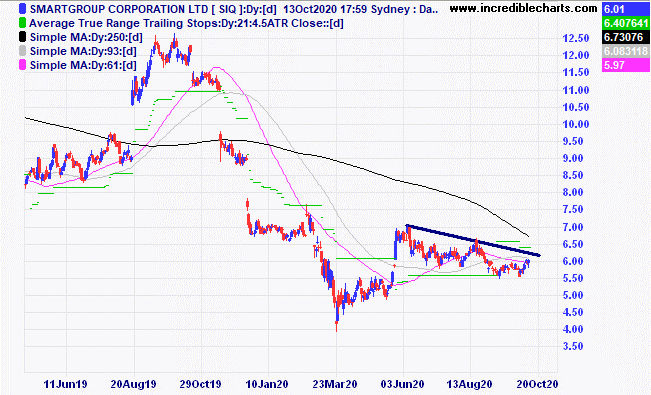Viewport: 651px width, 395px height.
Task: Click the 8.50 price axis label
Action: (573, 175)
